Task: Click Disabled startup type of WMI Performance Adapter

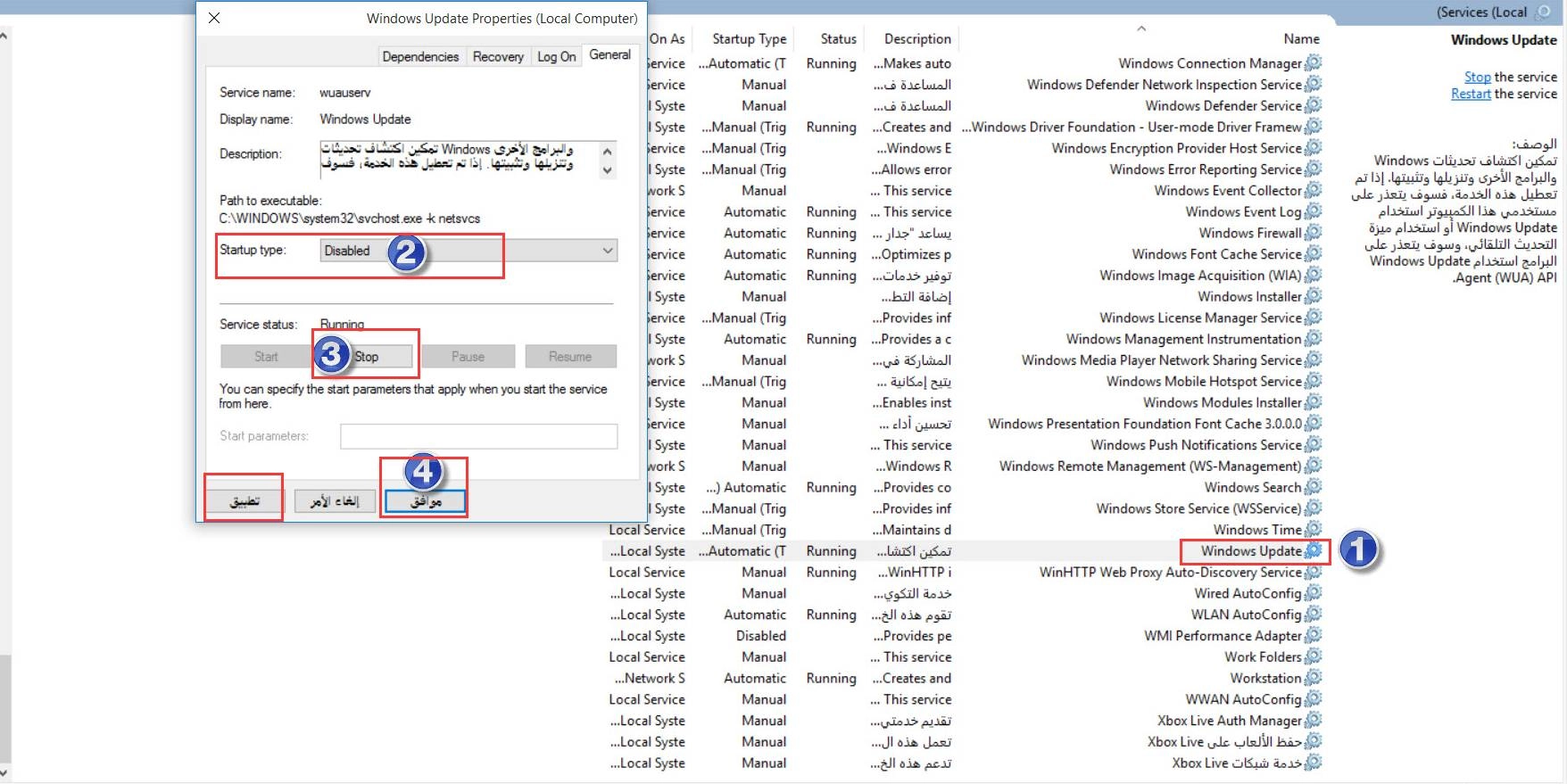Action: 761,636
